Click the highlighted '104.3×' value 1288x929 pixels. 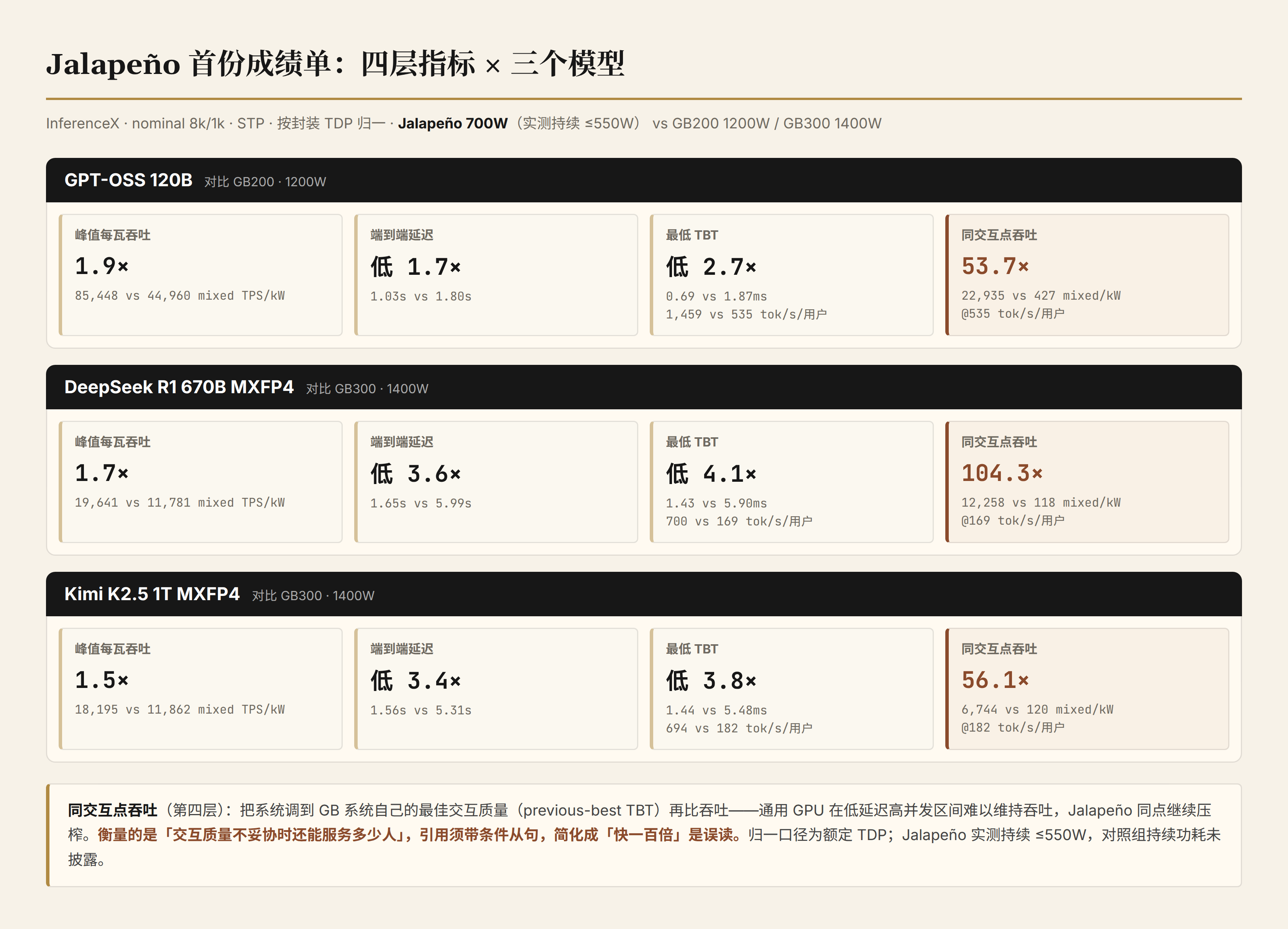coord(1002,473)
